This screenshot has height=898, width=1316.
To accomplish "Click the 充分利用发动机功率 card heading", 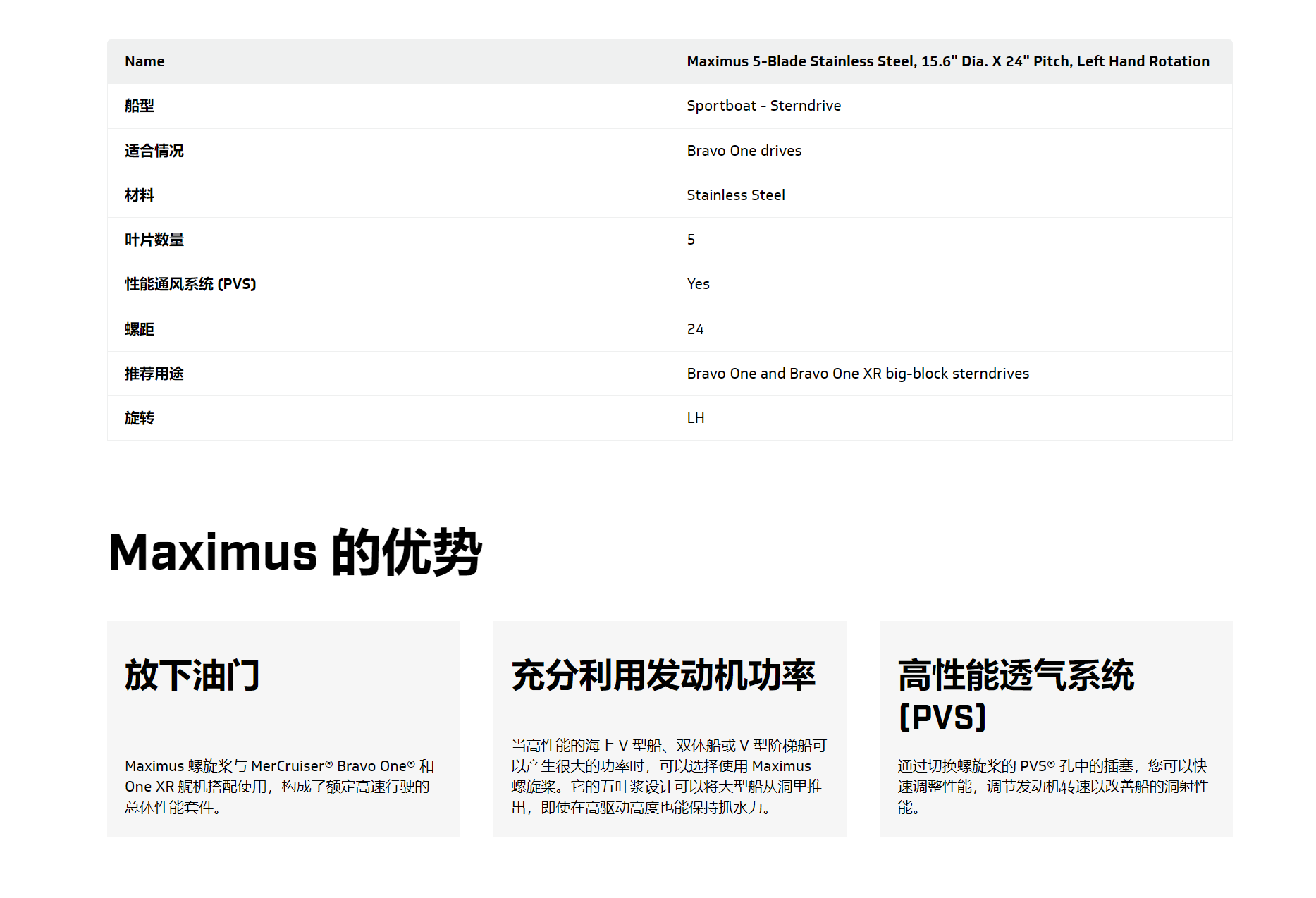I will [x=663, y=675].
